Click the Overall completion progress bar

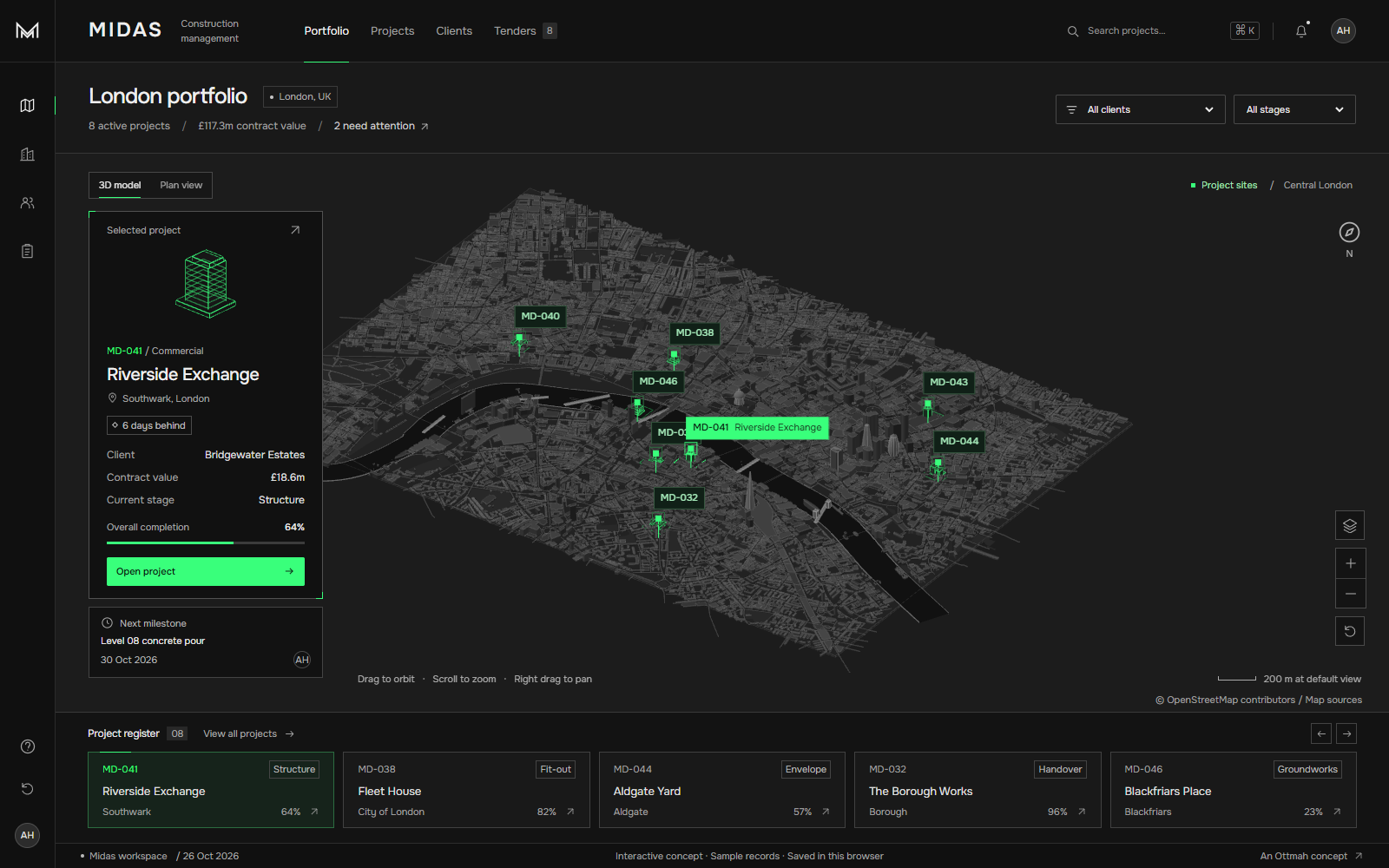pos(206,542)
